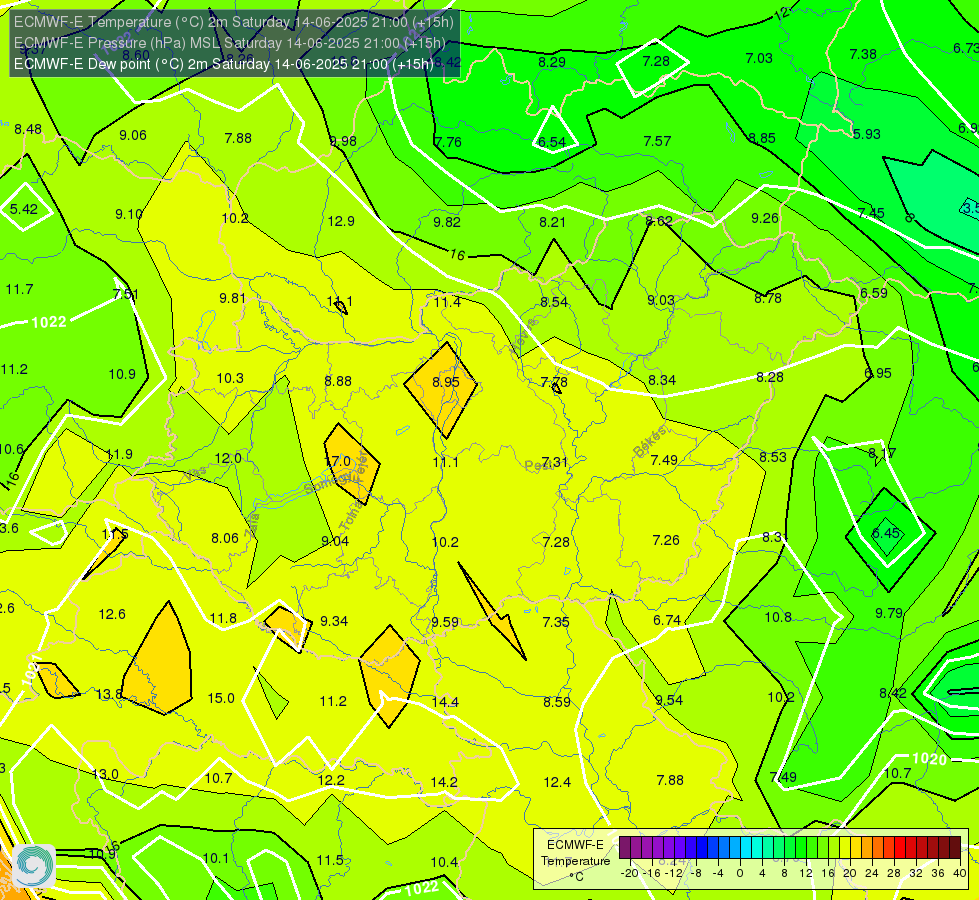Click the Zala county label
This screenshot has height=900, width=979.
point(252,526)
